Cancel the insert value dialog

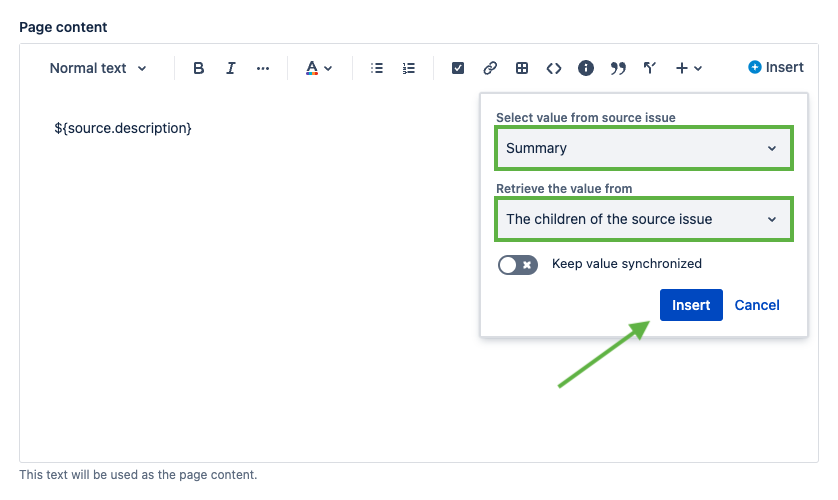tap(757, 305)
